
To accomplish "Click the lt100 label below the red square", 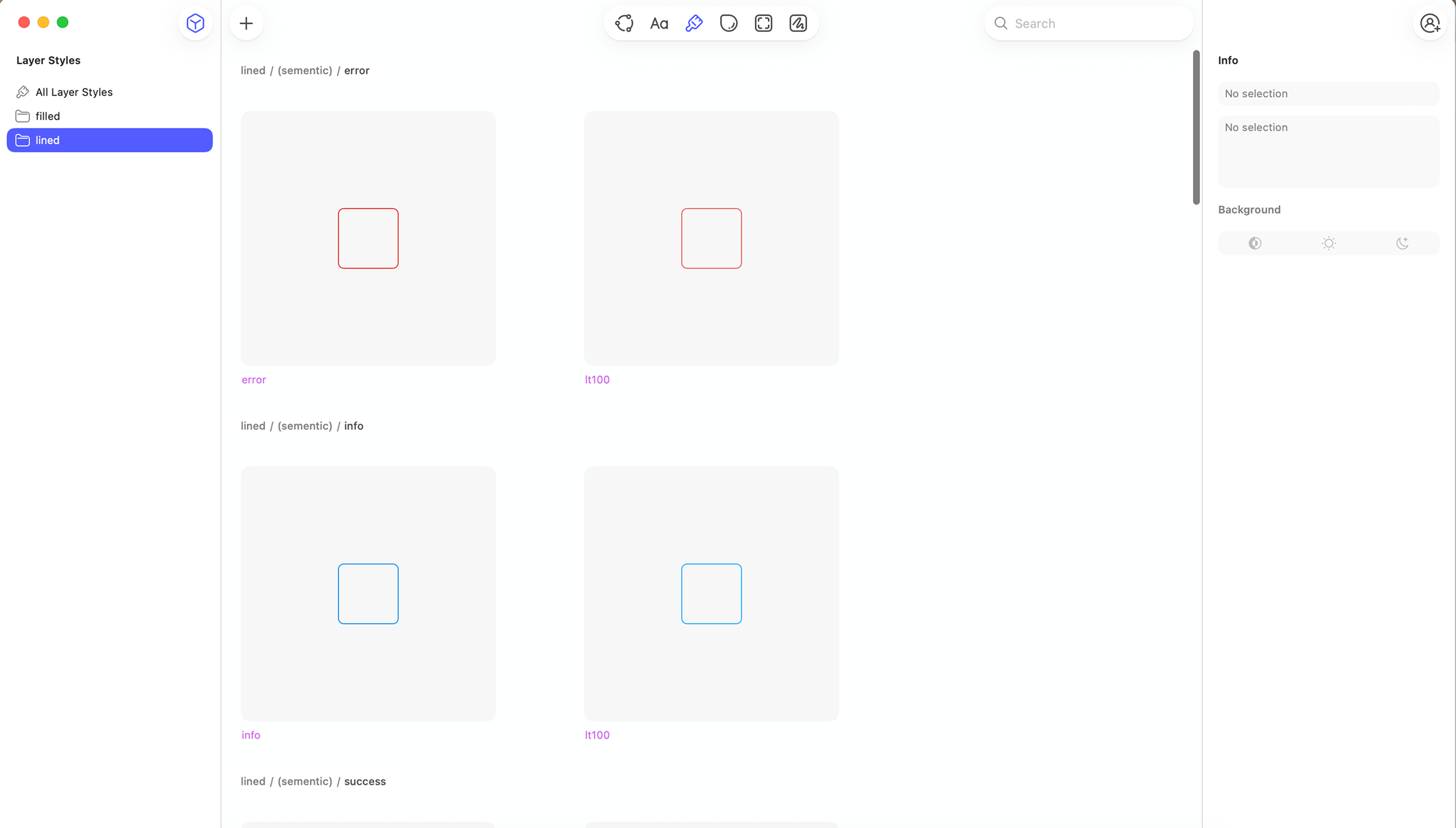I will coord(596,379).
